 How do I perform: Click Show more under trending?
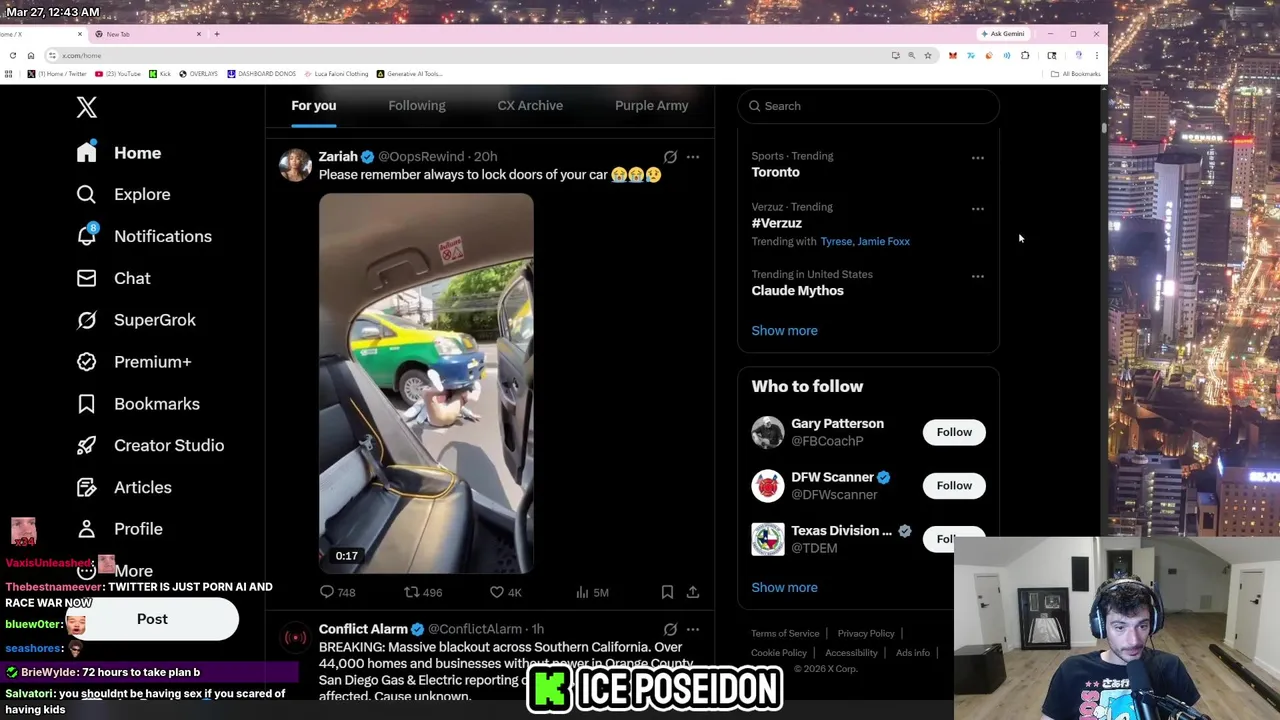784,330
